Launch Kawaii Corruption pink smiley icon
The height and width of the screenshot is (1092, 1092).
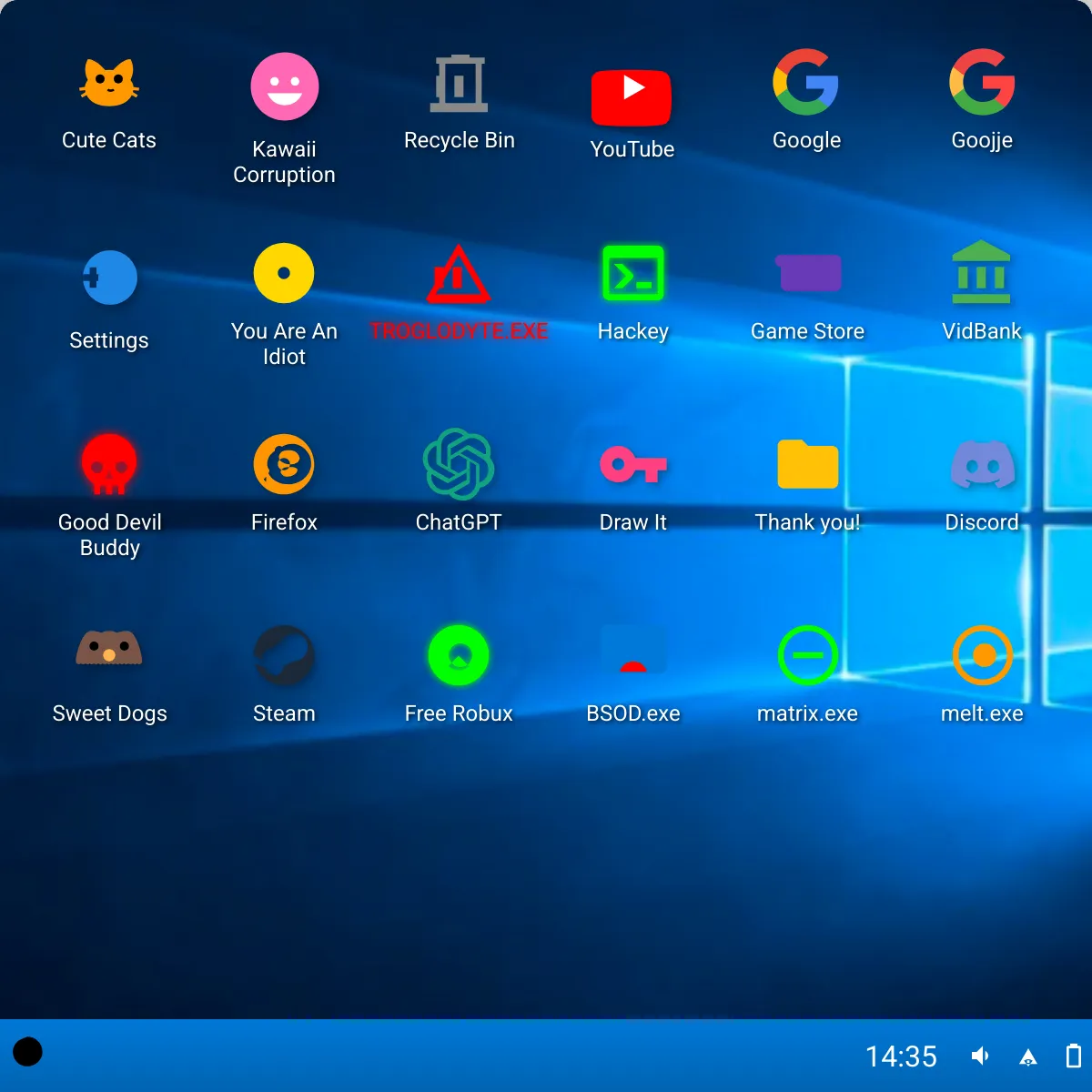[284, 86]
